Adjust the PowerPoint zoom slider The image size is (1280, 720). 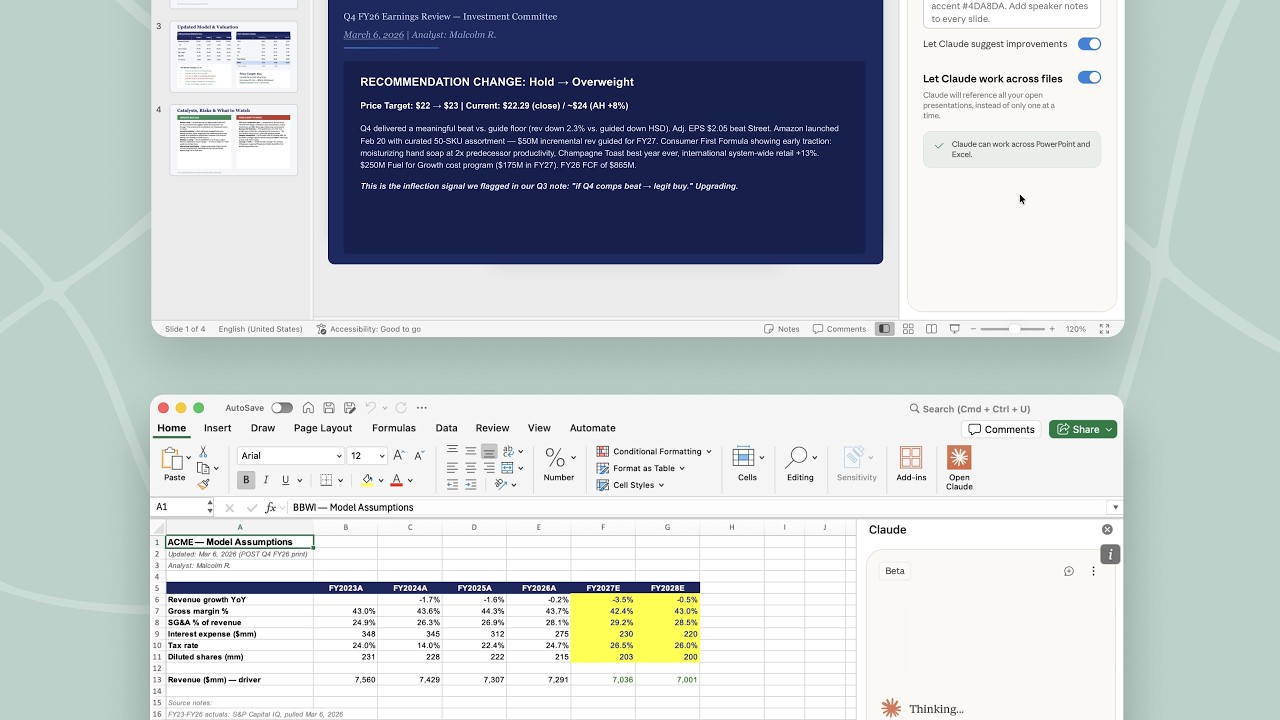(x=1014, y=329)
